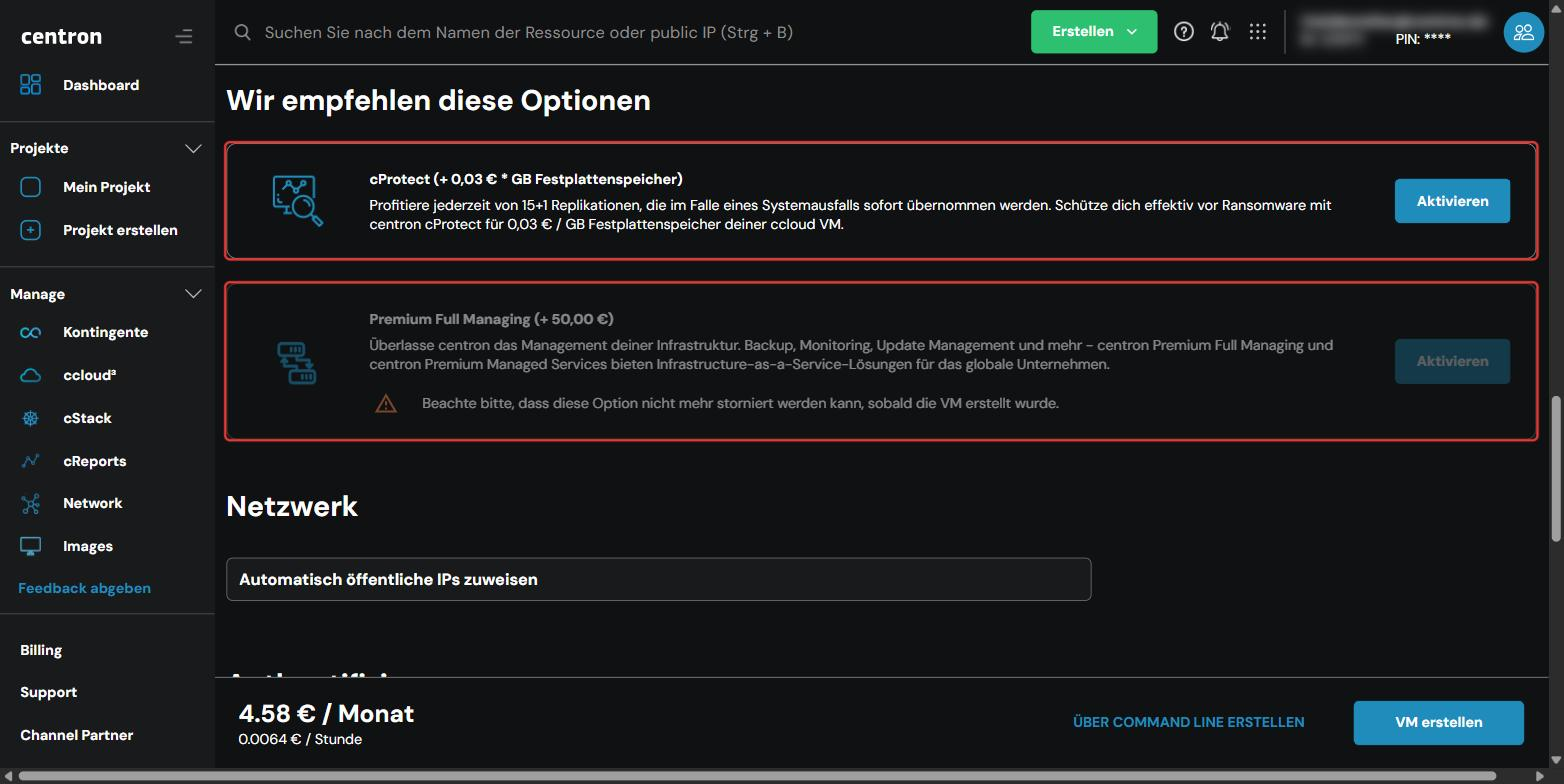Viewport: 1564px width, 784px height.
Task: Open the Dashboard icon in sidebar
Action: [31, 85]
